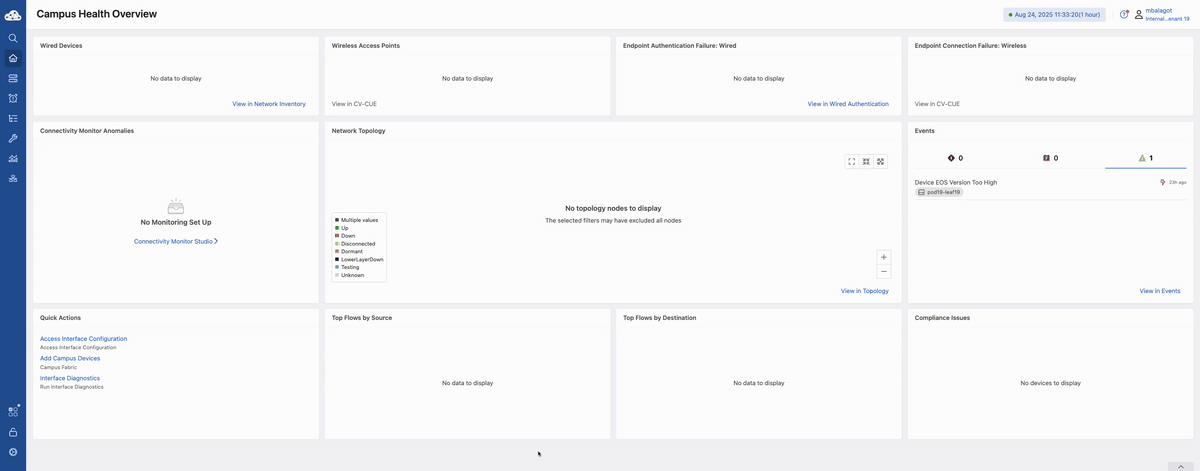Open the help question mark icon
This screenshot has height=471, width=1200.
(1124, 14)
